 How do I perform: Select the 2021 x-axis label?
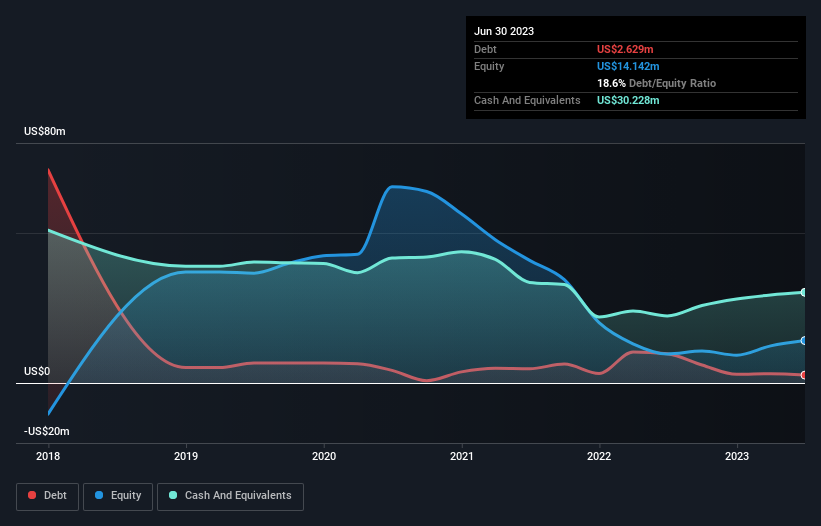coord(462,456)
